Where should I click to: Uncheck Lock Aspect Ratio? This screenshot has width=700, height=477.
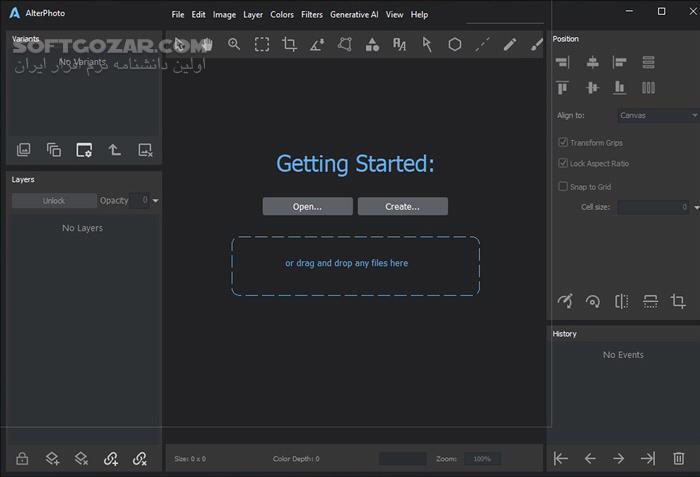[563, 163]
